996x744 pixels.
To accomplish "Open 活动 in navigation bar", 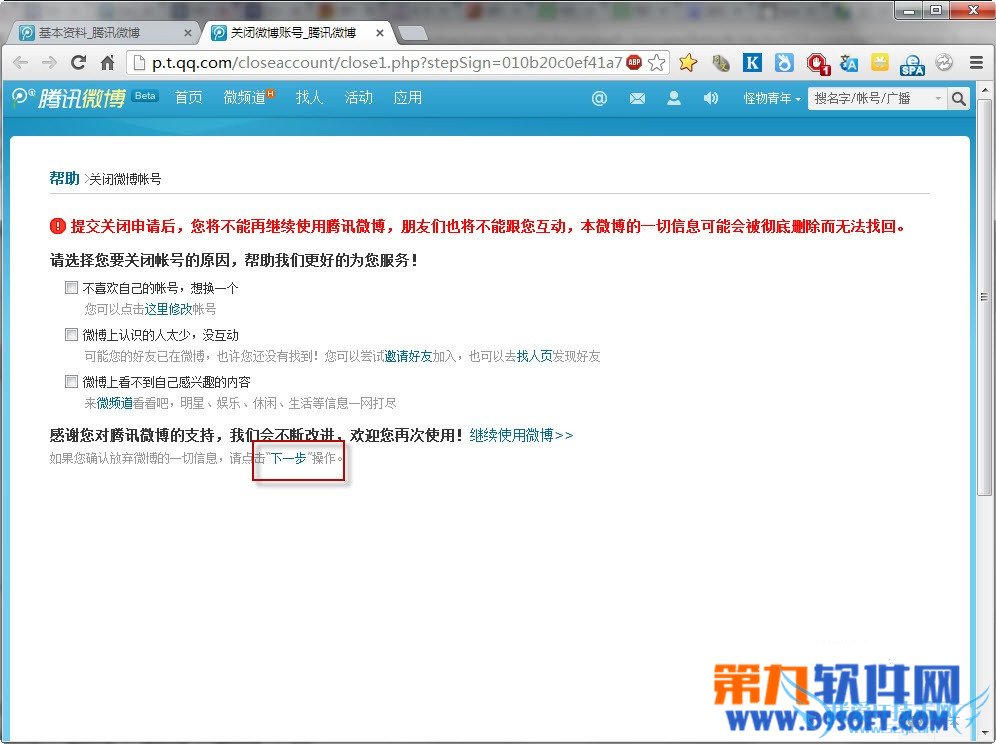I will pyautogui.click(x=358, y=97).
